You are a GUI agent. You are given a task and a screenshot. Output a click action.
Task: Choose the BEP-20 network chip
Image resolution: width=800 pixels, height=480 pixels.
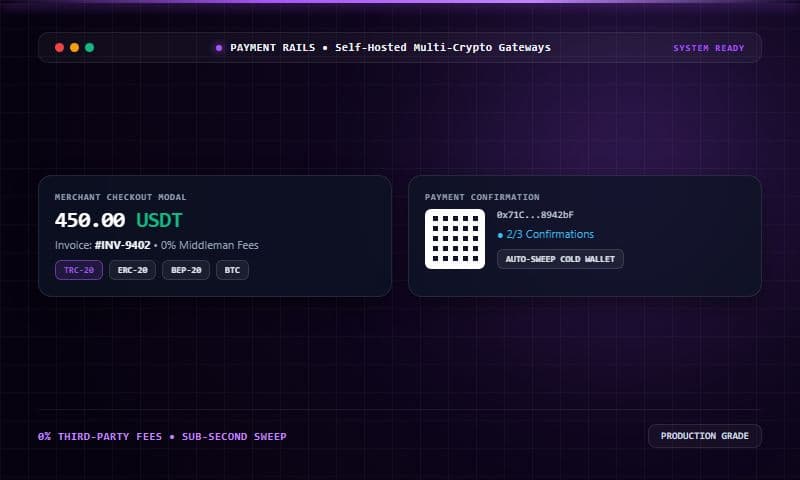point(186,270)
